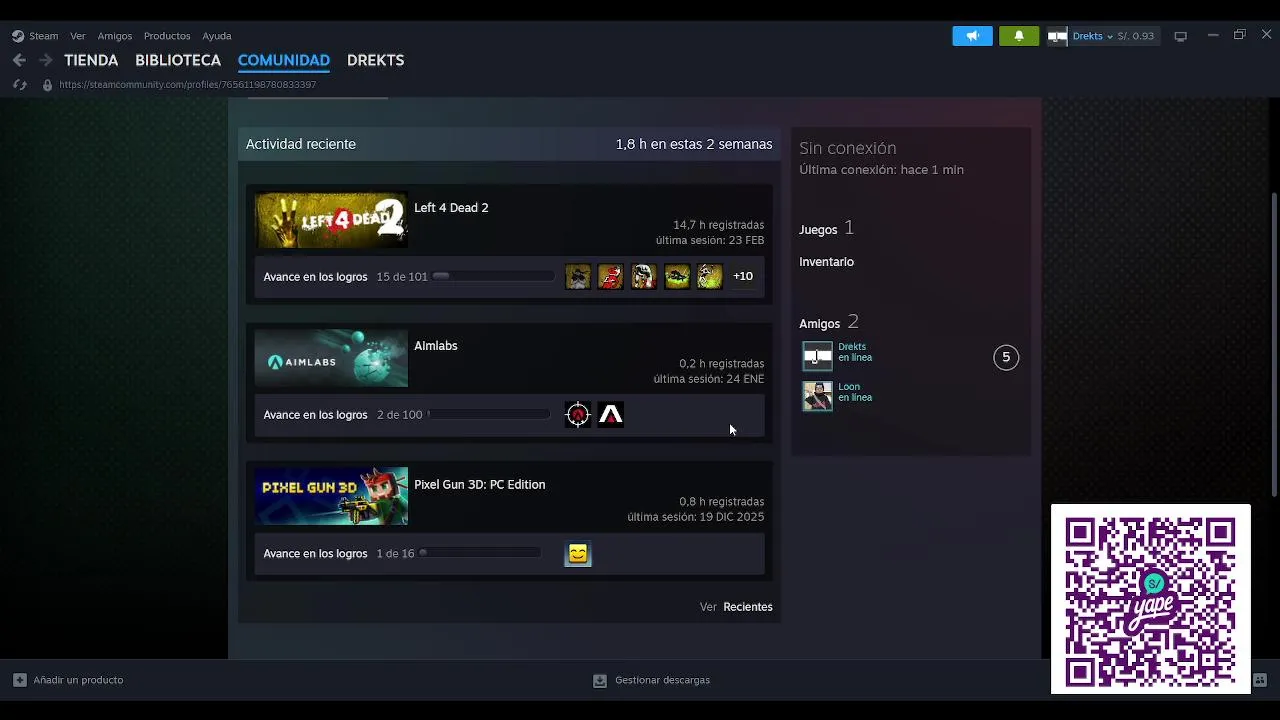Click the Steam logo icon in menu bar
Viewport: 1280px width, 720px height.
[x=18, y=36]
